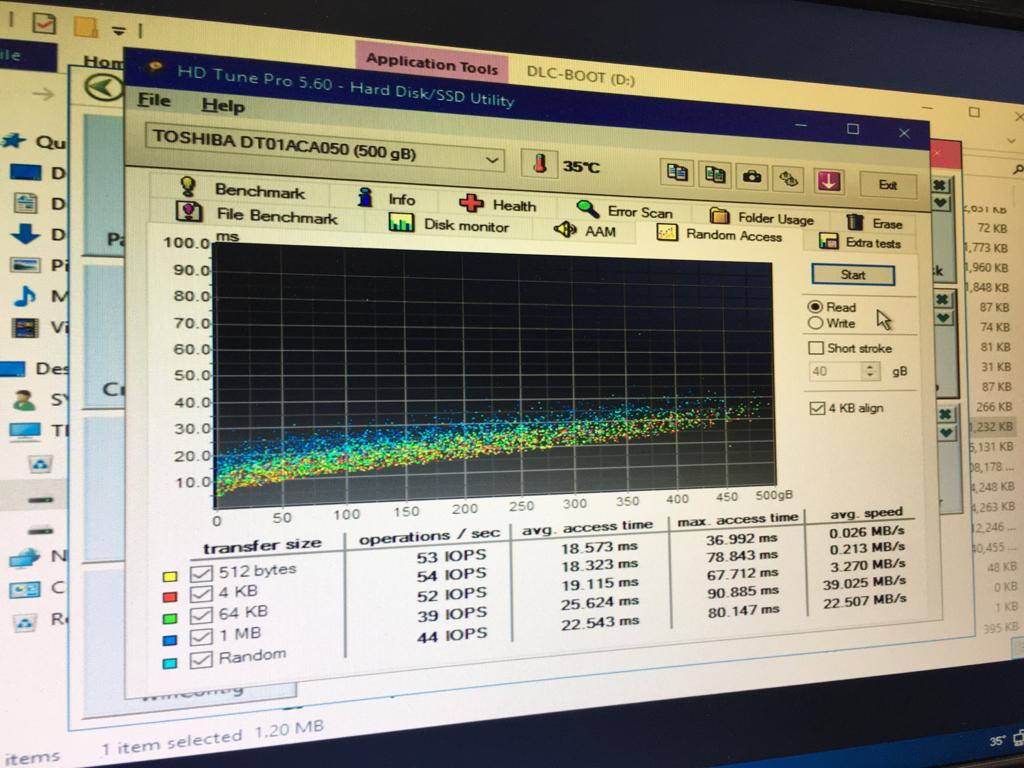Viewport: 1024px width, 768px height.
Task: Open the Info tab
Action: [x=386, y=197]
